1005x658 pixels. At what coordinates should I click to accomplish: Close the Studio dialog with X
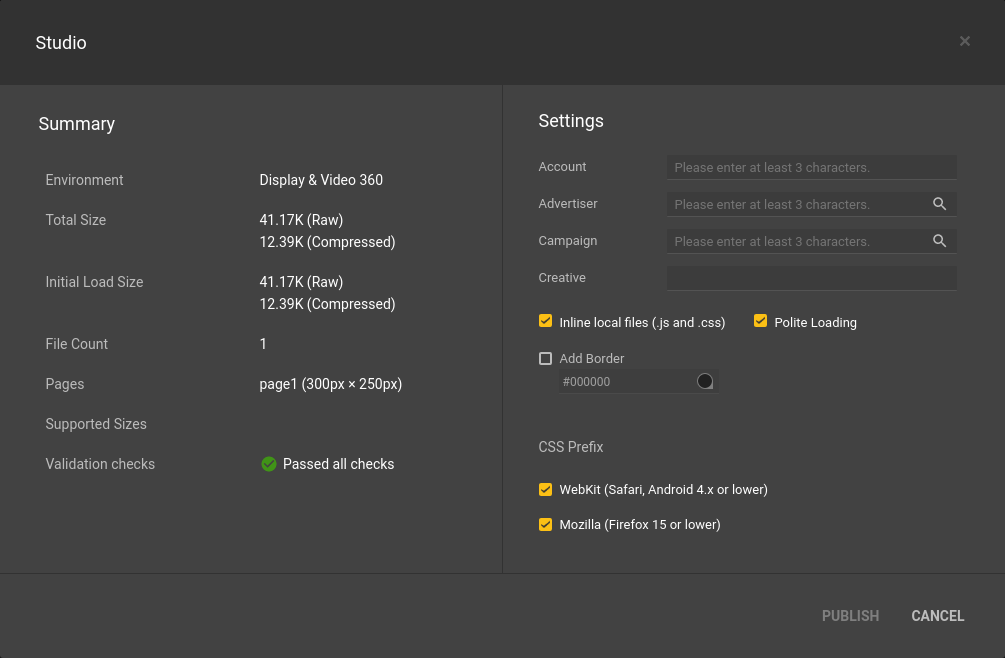964,41
